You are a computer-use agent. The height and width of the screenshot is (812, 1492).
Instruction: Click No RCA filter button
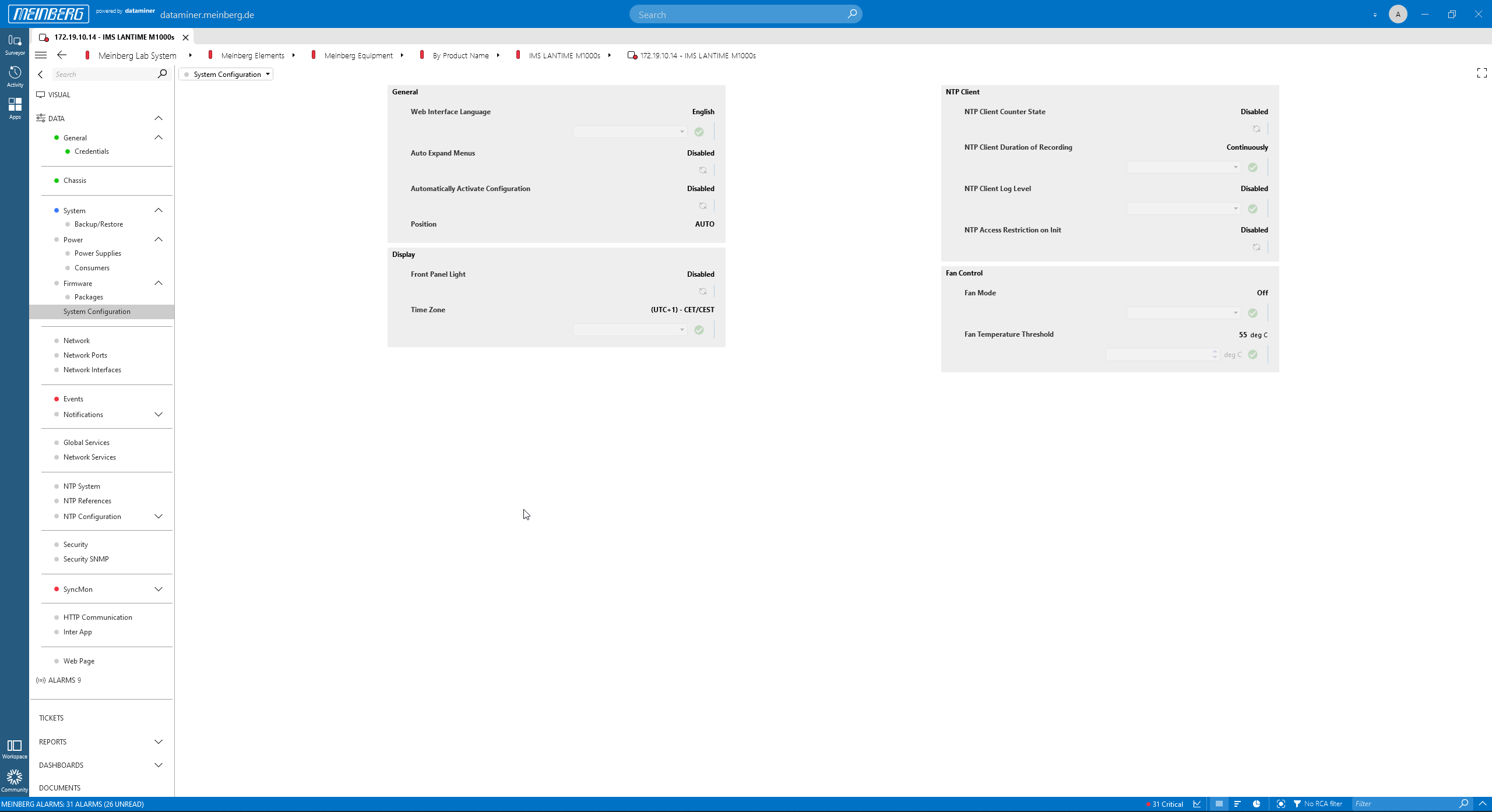(x=1318, y=804)
